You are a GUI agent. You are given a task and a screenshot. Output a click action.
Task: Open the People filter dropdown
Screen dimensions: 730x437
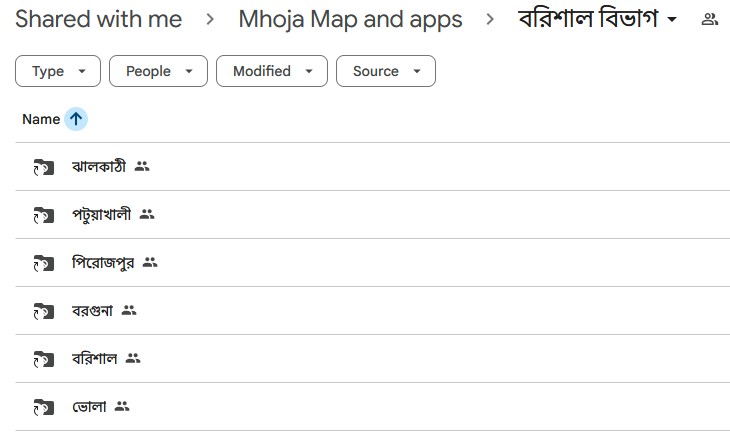click(158, 71)
